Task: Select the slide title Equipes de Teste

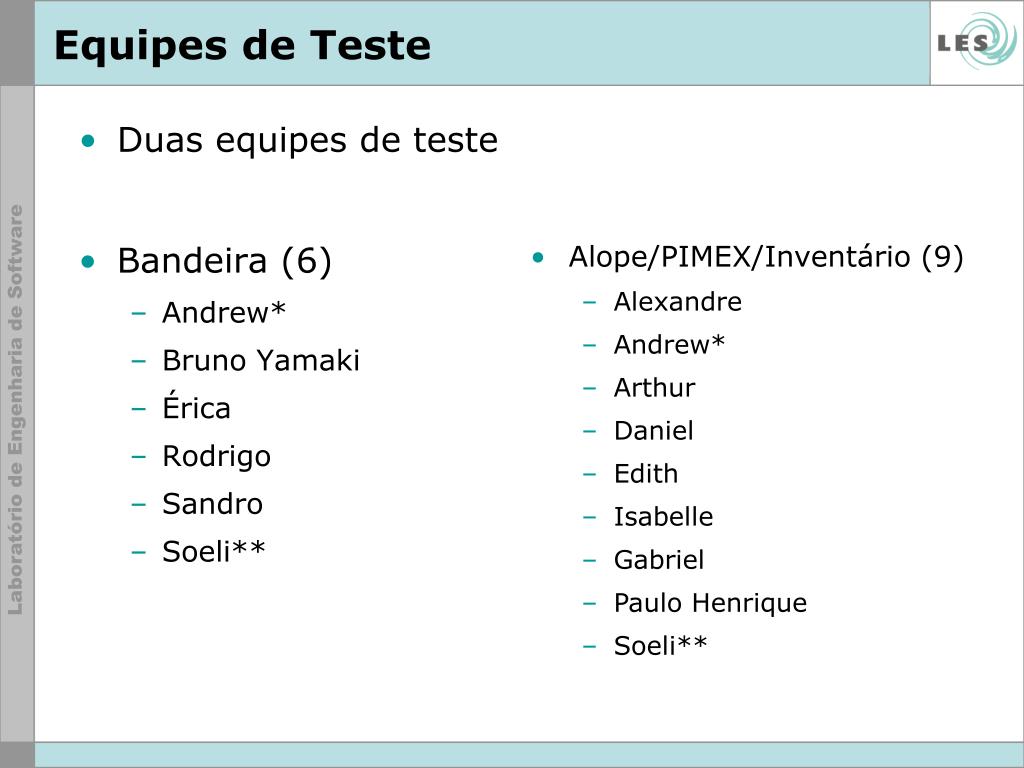Action: click(242, 46)
